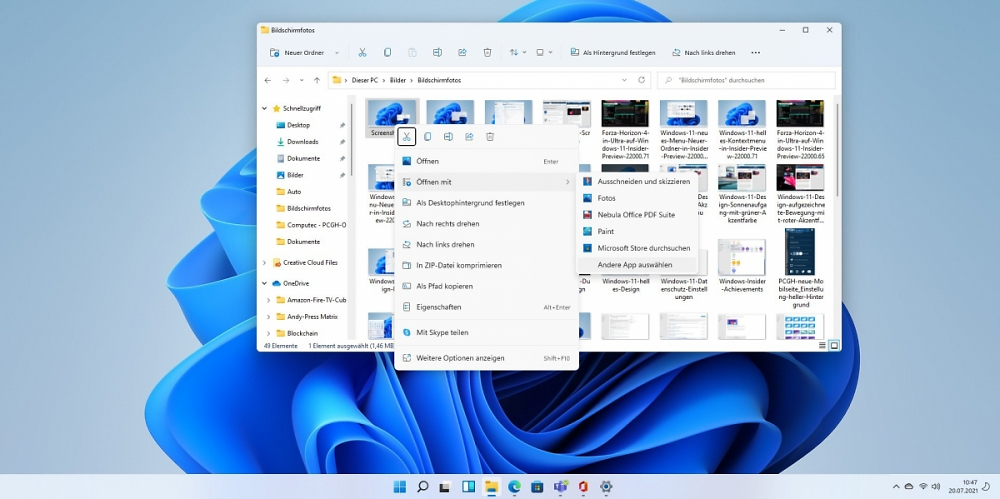Click Neuer Ordner button
1000x499 pixels.
(x=297, y=52)
